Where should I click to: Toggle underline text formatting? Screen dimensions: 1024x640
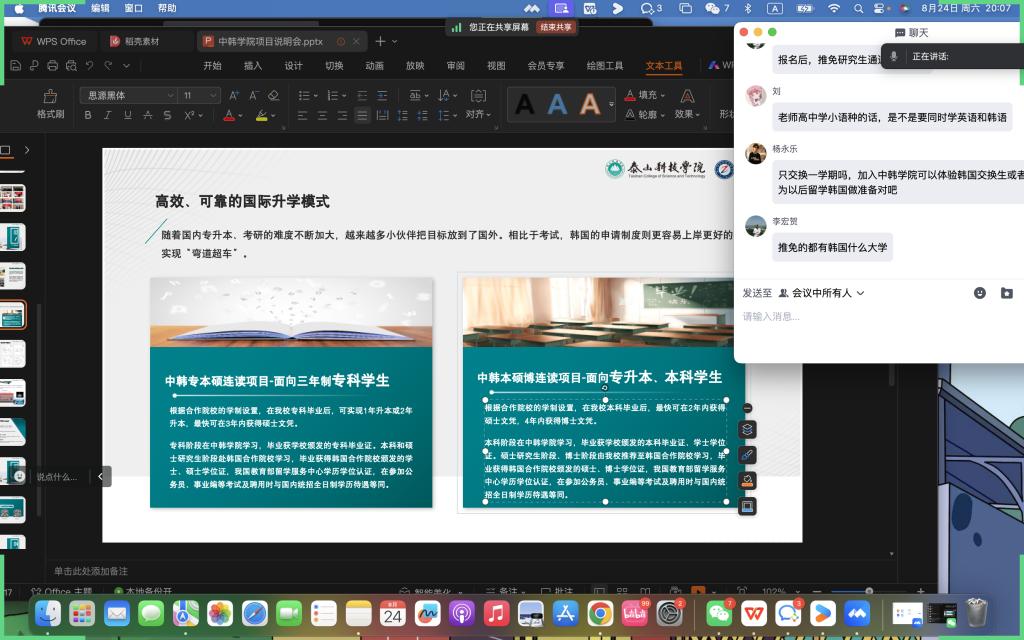click(x=127, y=115)
